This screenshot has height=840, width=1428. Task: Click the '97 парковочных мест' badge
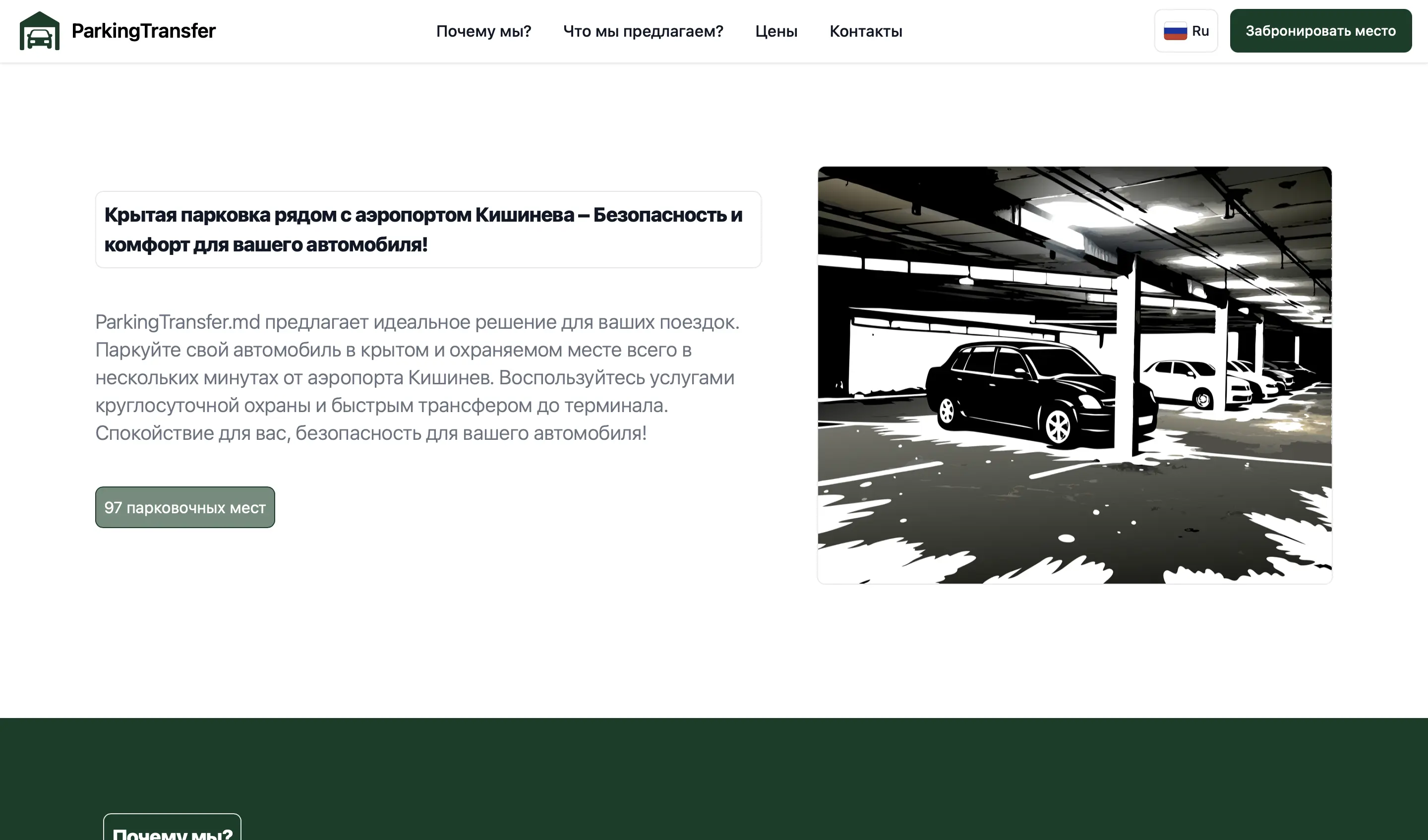[x=185, y=507]
